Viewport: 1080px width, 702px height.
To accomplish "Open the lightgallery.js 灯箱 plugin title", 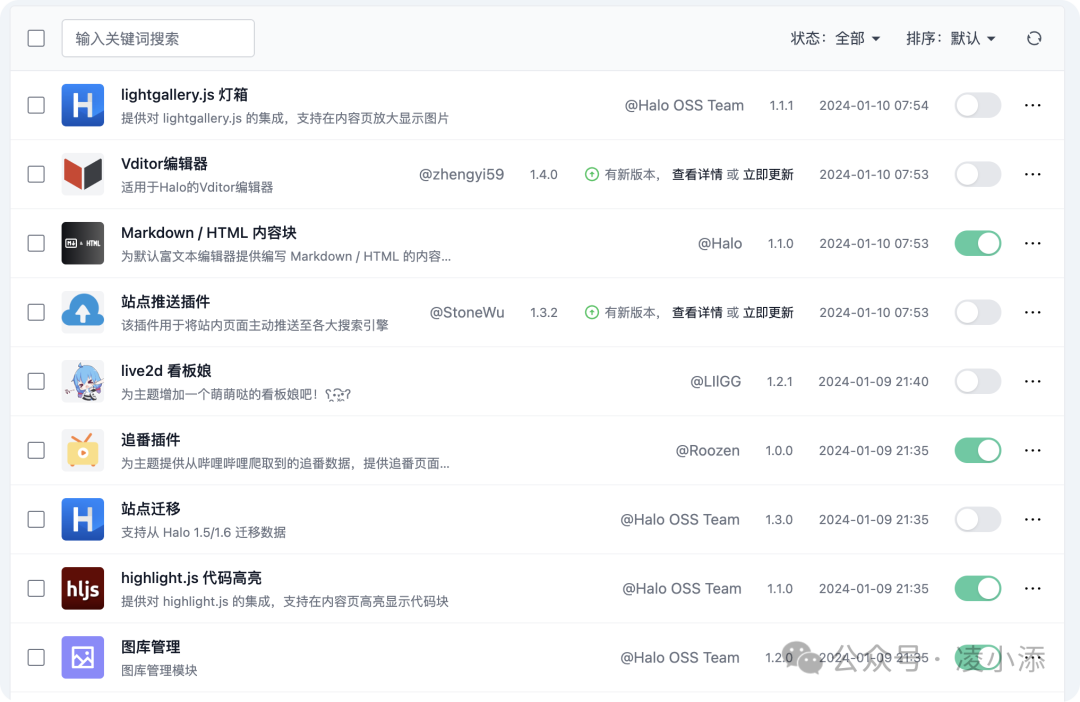I will click(x=185, y=94).
